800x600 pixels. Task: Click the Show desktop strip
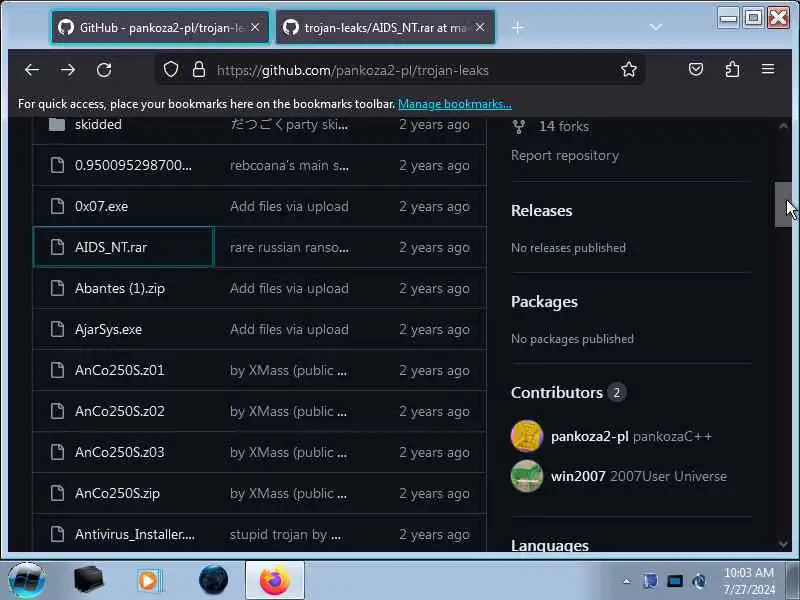point(793,580)
